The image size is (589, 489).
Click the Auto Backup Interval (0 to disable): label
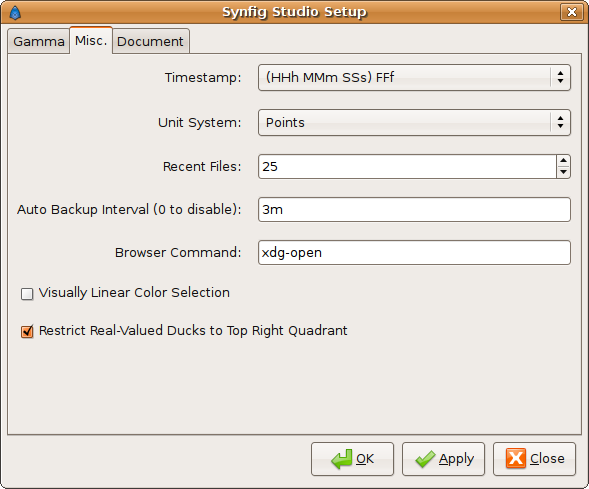129,210
